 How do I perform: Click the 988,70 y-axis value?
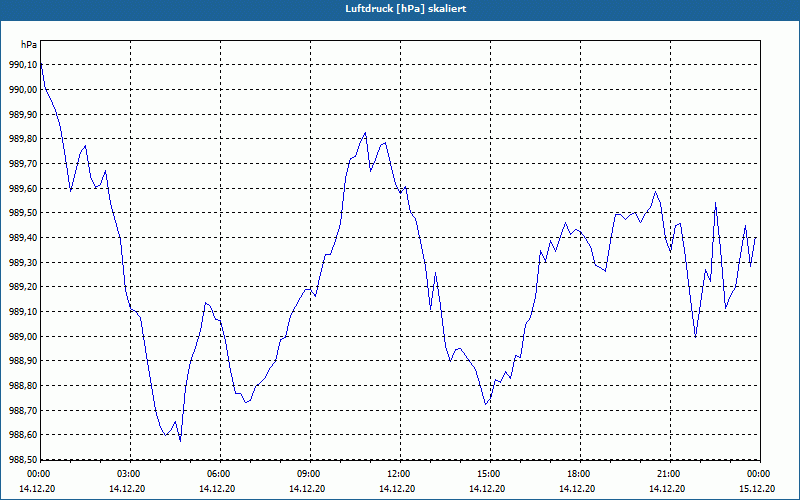[x=23, y=411]
